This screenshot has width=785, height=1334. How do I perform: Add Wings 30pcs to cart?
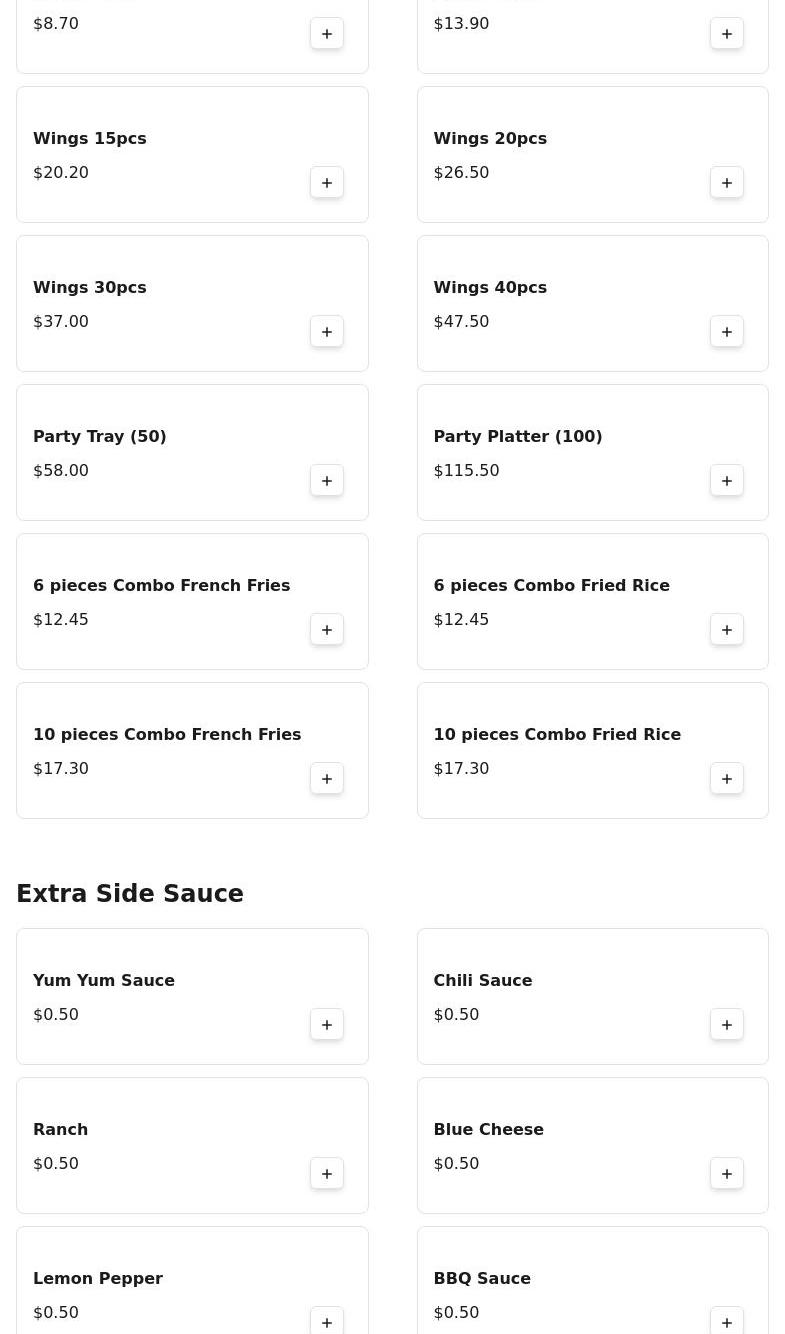pyautogui.click(x=327, y=332)
